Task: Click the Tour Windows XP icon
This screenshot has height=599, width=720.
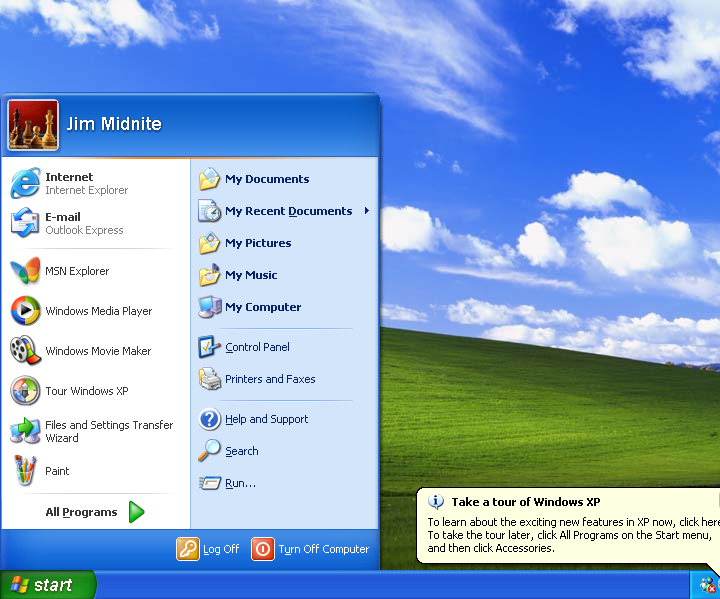Action: click(25, 390)
